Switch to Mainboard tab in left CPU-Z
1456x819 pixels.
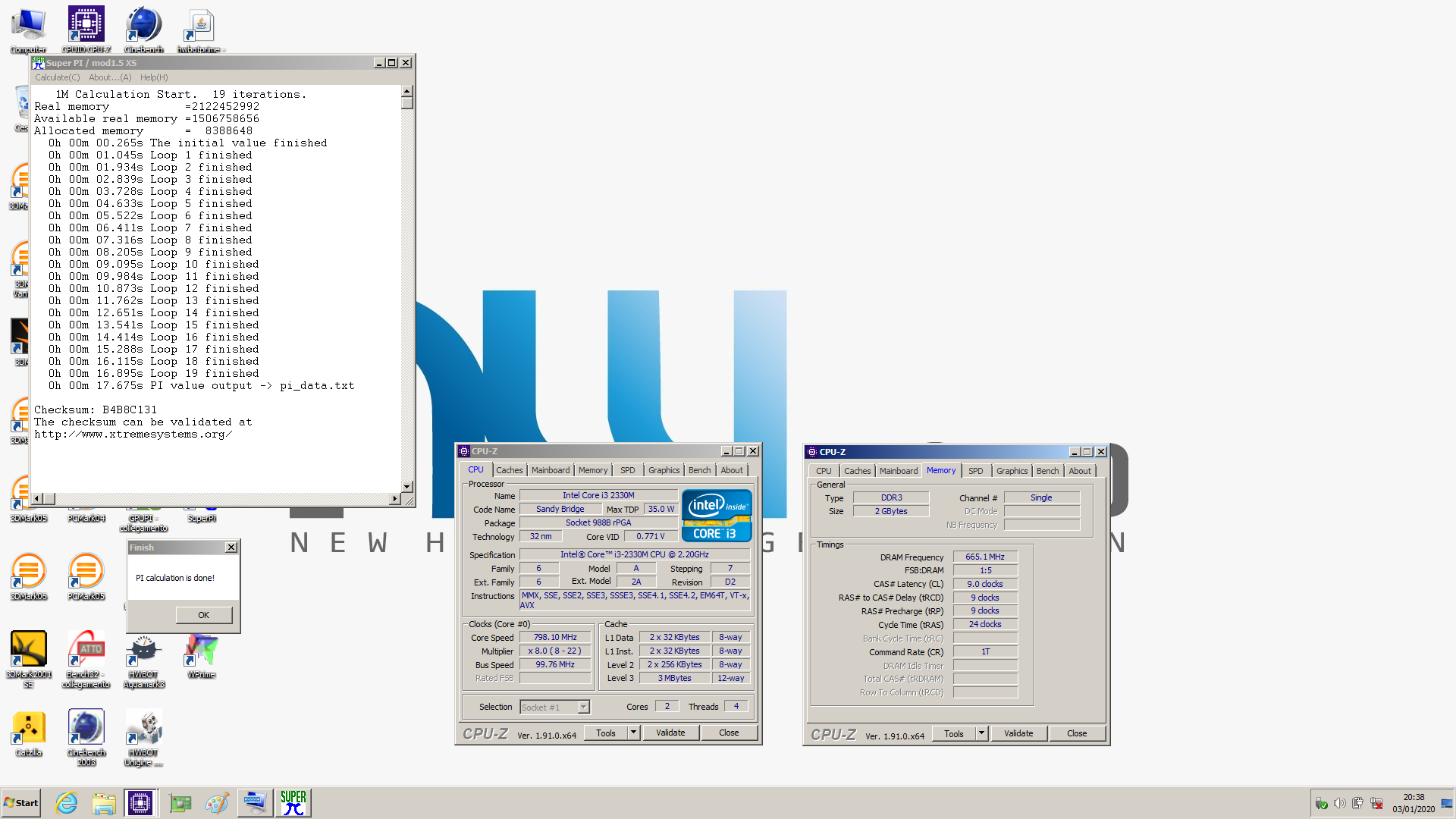click(x=551, y=470)
